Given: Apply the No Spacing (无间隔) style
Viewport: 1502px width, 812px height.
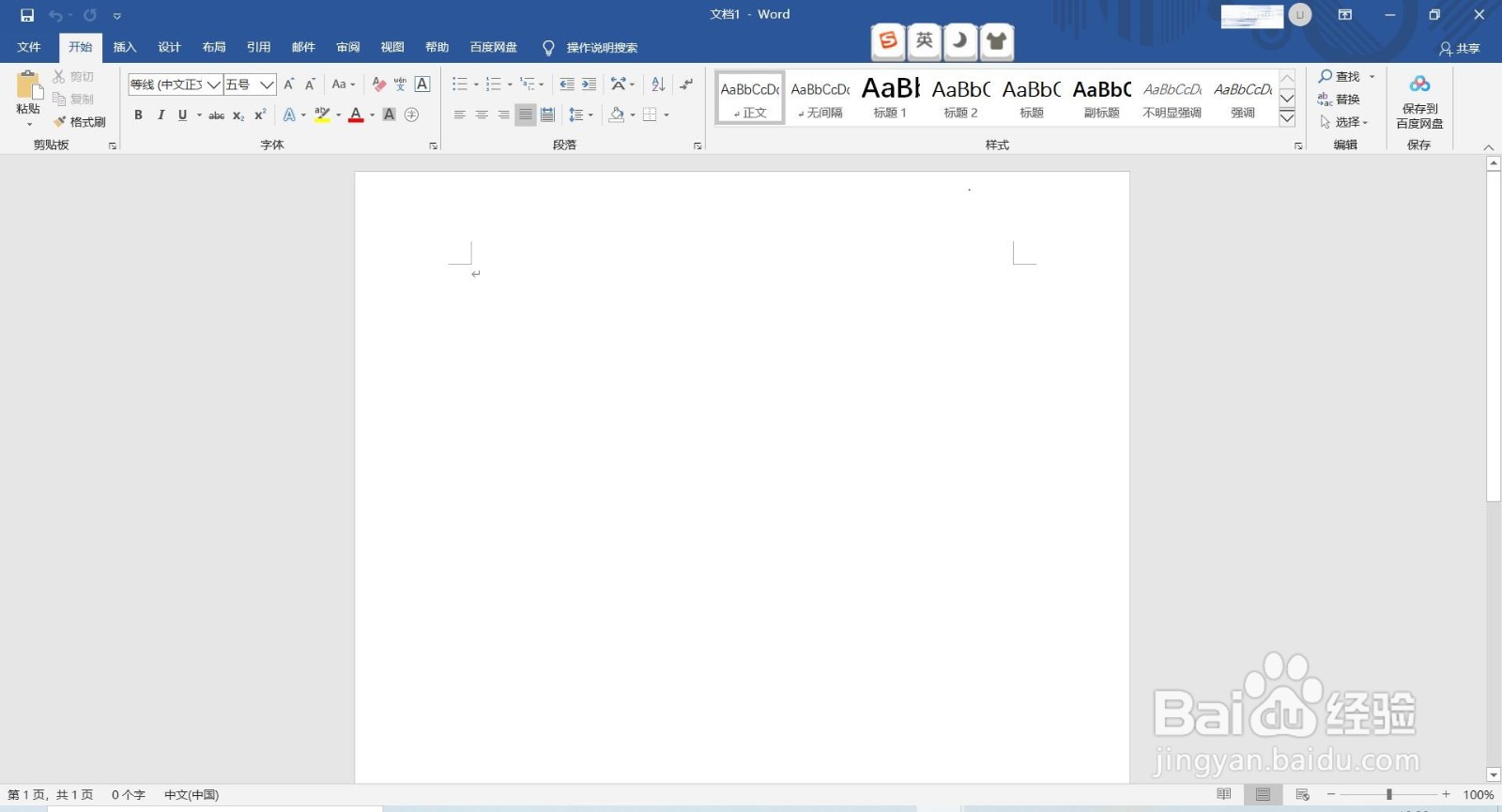Looking at the screenshot, I should (820, 97).
